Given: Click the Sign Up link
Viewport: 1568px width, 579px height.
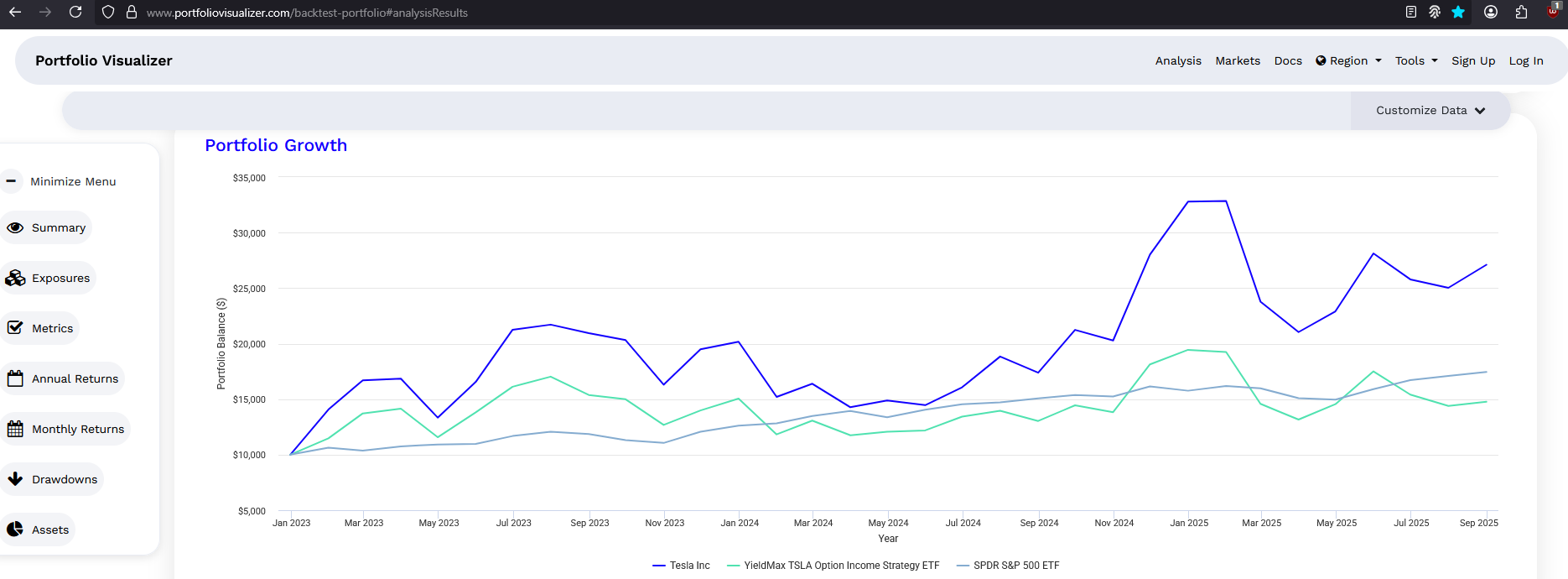Looking at the screenshot, I should [1473, 60].
